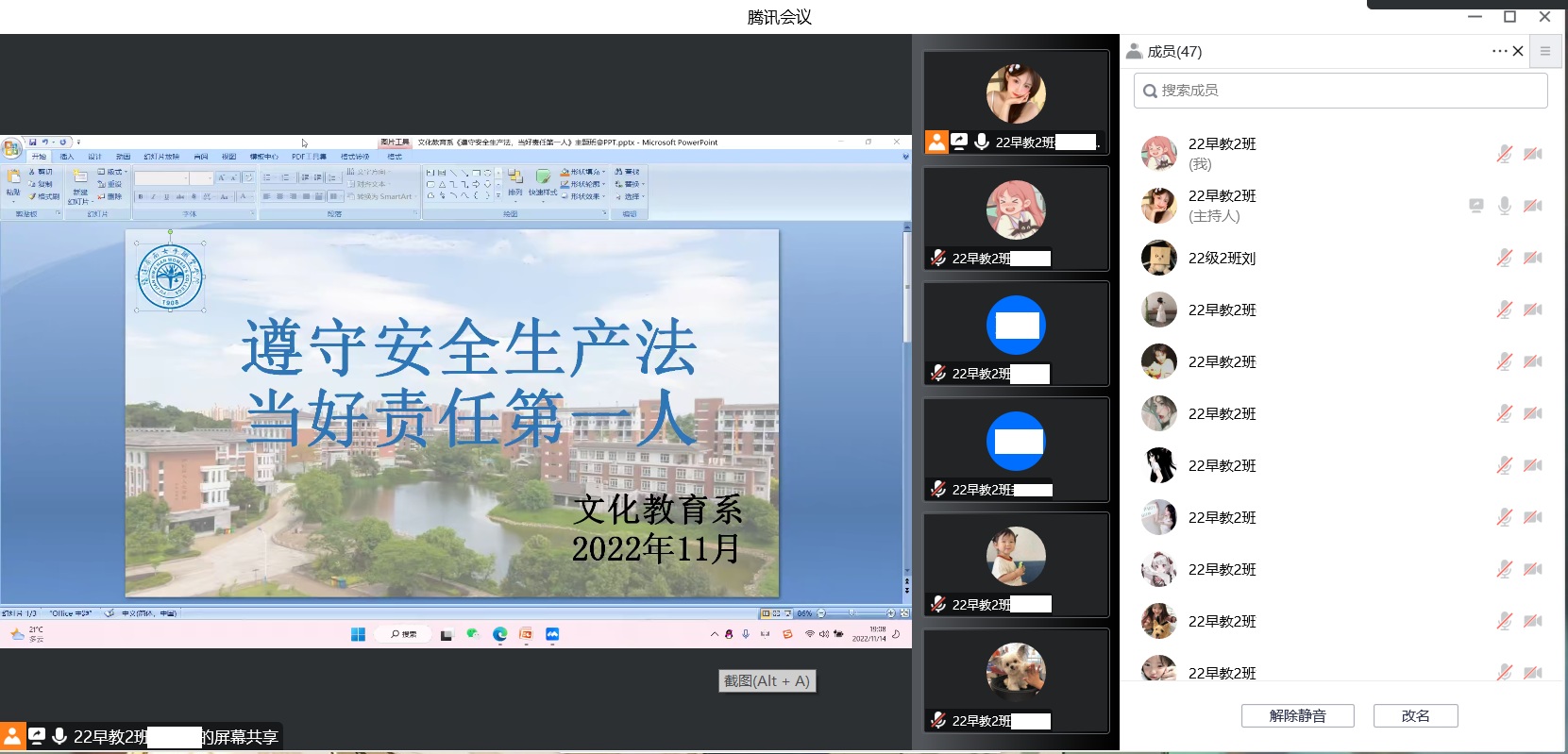Click the 剪切 cut command
This screenshot has height=754, width=1568.
tap(41, 172)
